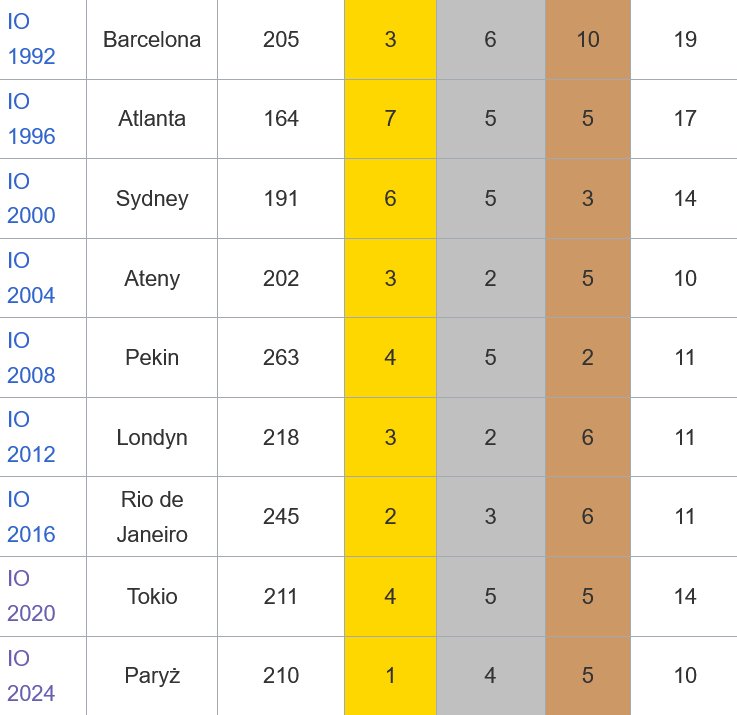Open the IO 2000 link
The height and width of the screenshot is (715, 737).
(31, 198)
